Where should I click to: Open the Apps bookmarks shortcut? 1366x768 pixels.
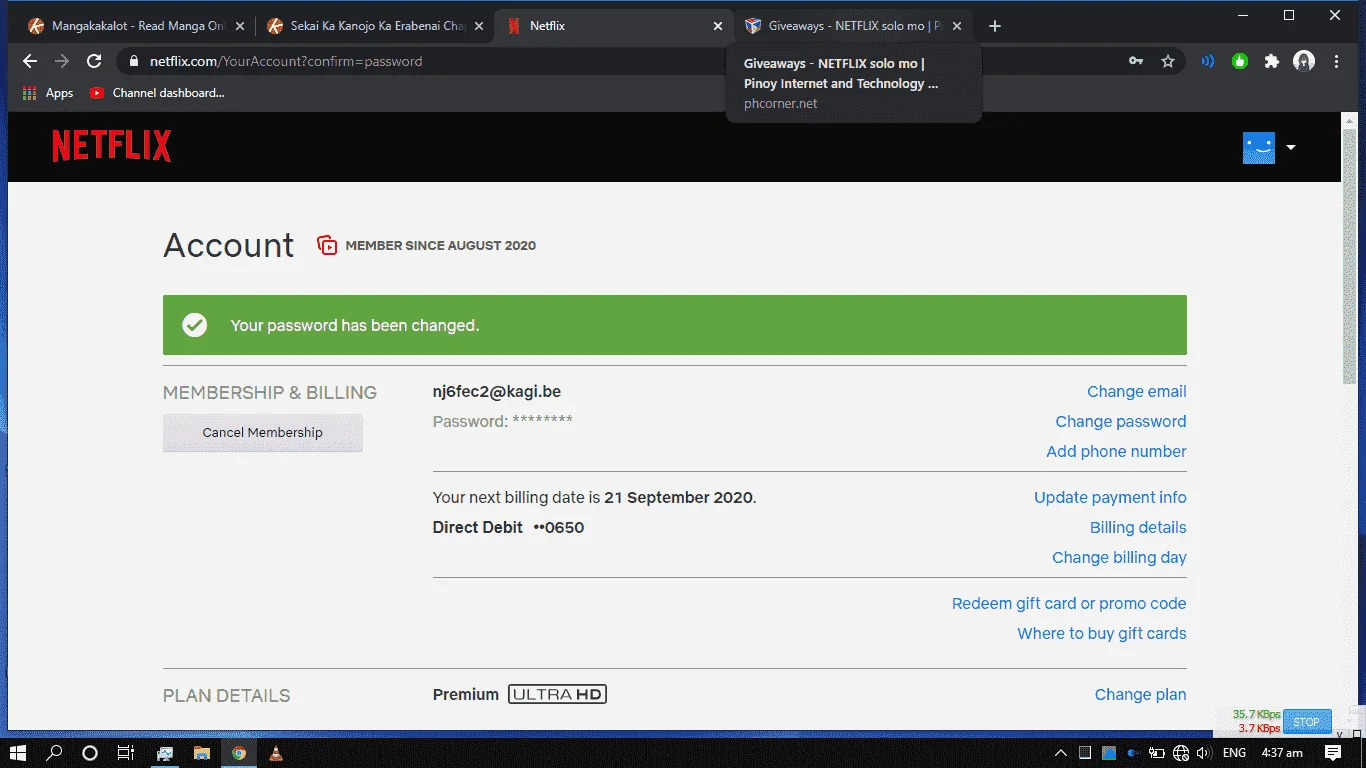(48, 93)
